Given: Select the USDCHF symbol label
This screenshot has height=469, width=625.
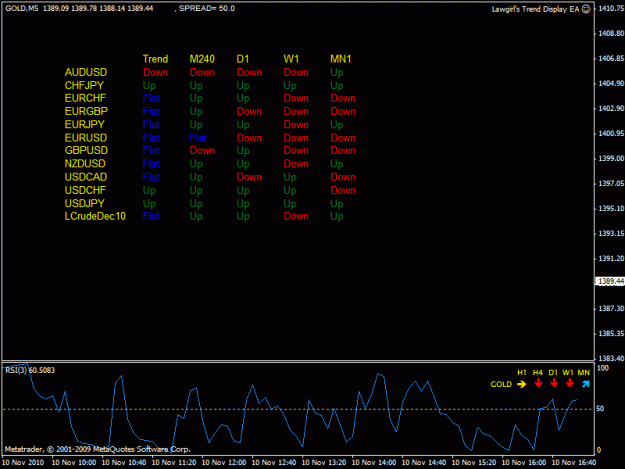Looking at the screenshot, I should pos(85,190).
